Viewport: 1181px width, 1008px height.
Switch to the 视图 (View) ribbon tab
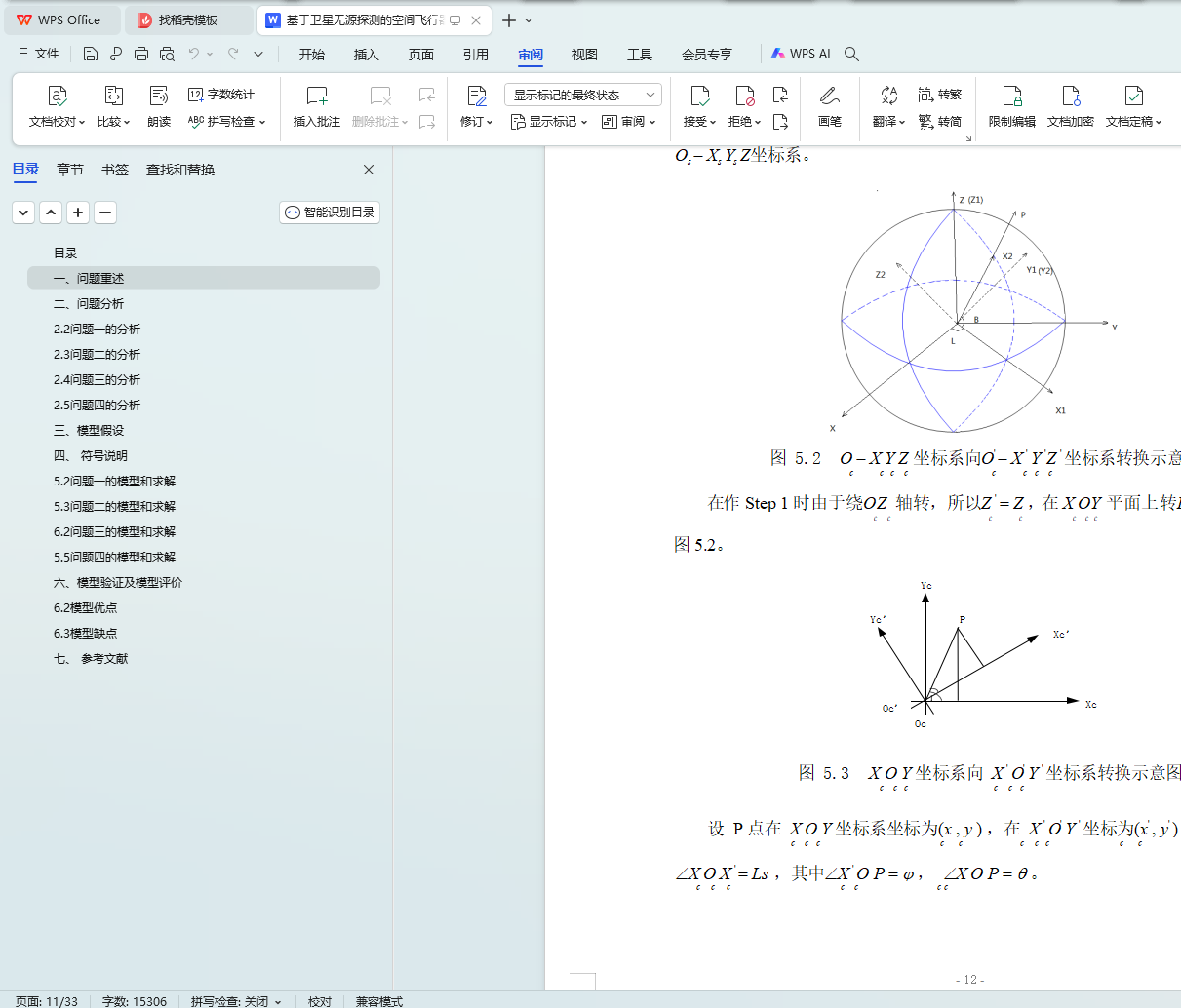[x=584, y=55]
